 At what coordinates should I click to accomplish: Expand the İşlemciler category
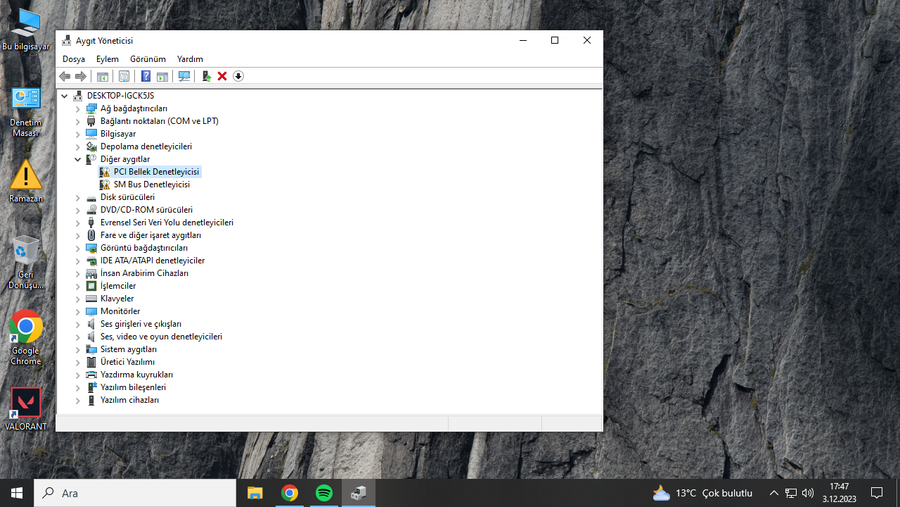coord(77,286)
